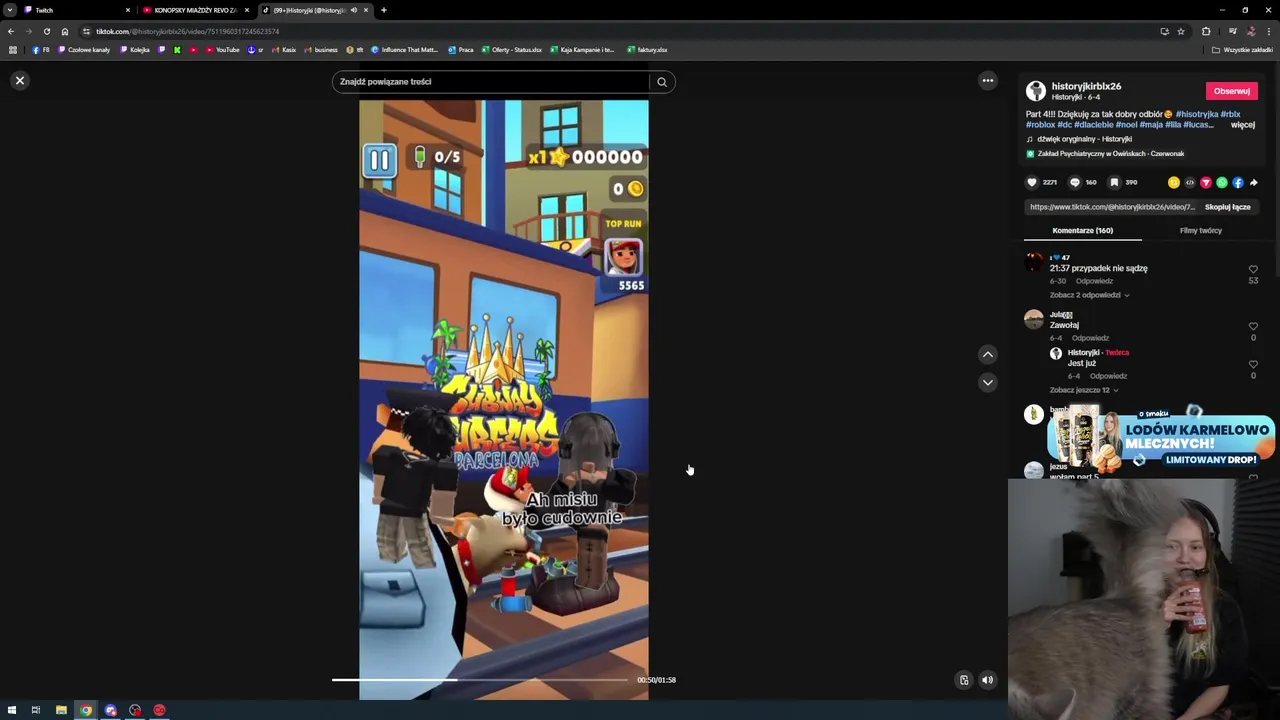Open the YouTube bookmark
The width and height of the screenshot is (1280, 720).
[x=223, y=50]
